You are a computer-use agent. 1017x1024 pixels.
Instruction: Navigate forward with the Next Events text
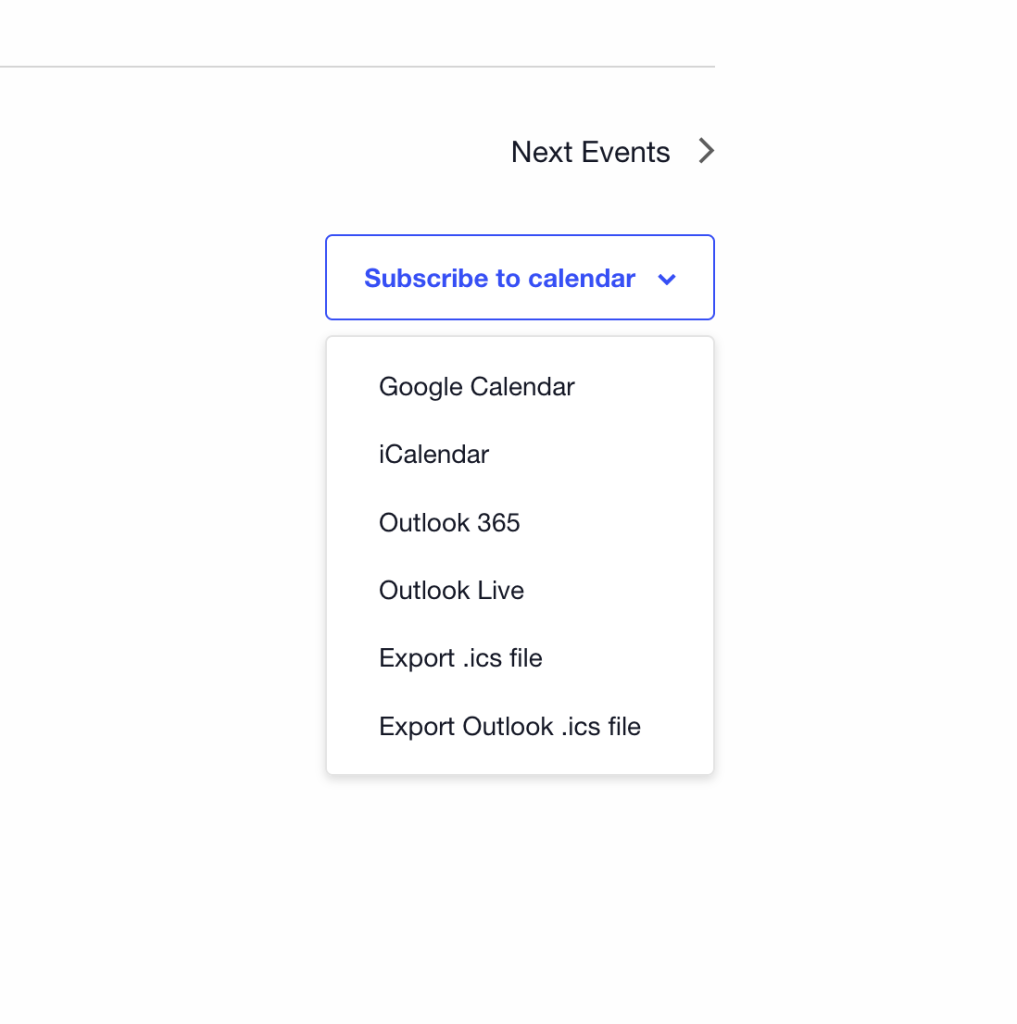[x=590, y=152]
